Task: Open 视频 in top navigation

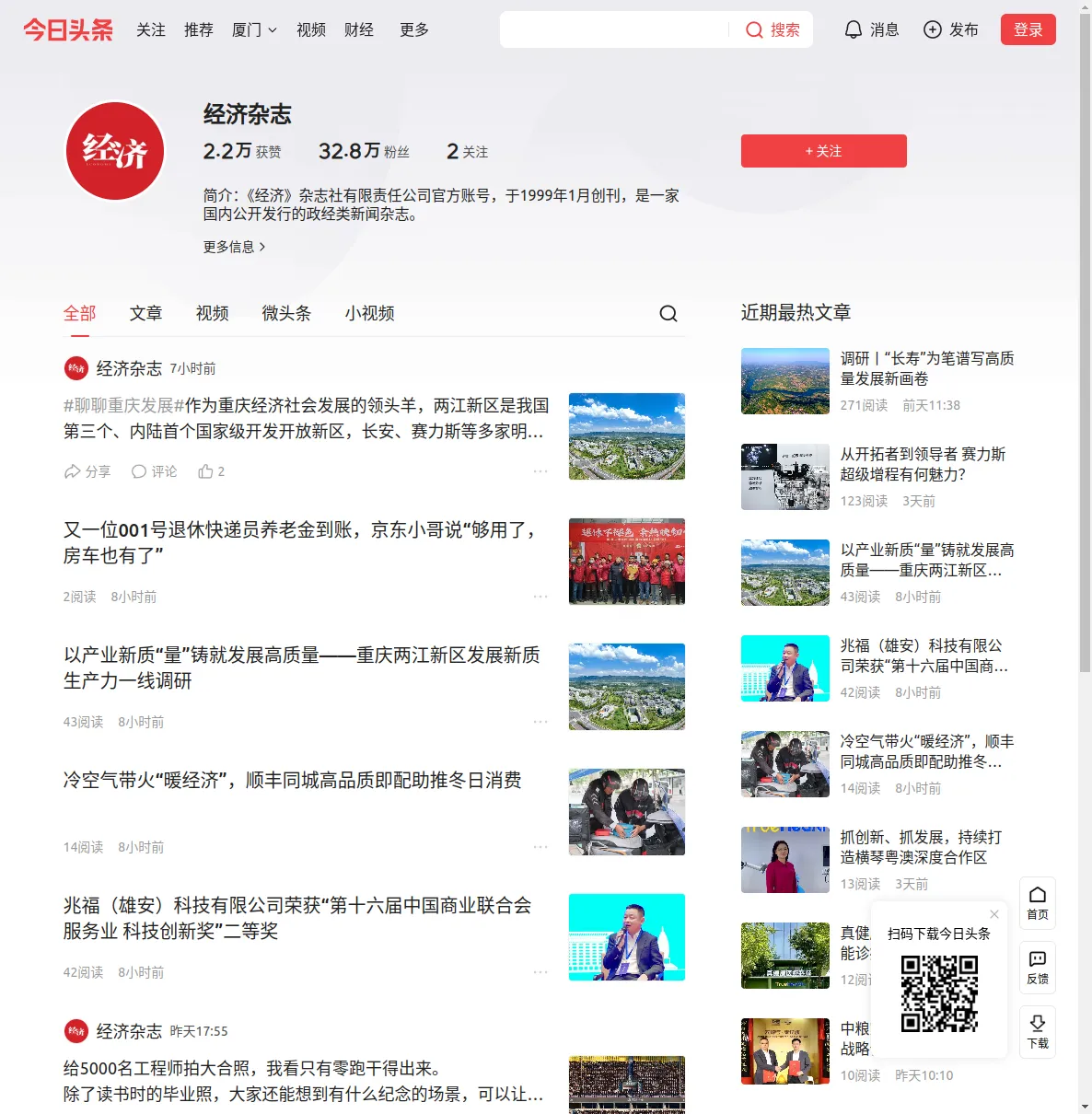Action: point(311,30)
